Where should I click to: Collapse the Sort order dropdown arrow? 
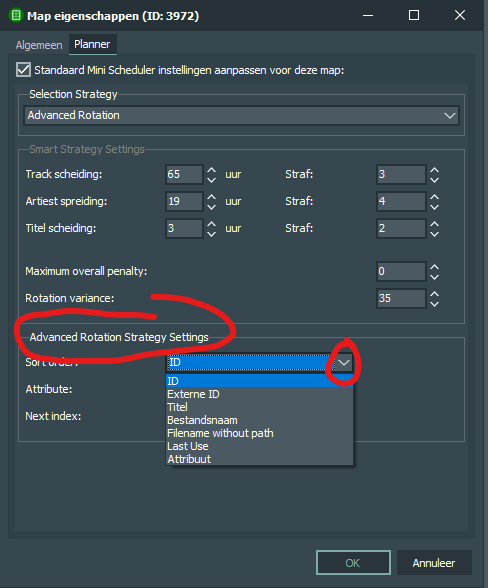[x=344, y=363]
